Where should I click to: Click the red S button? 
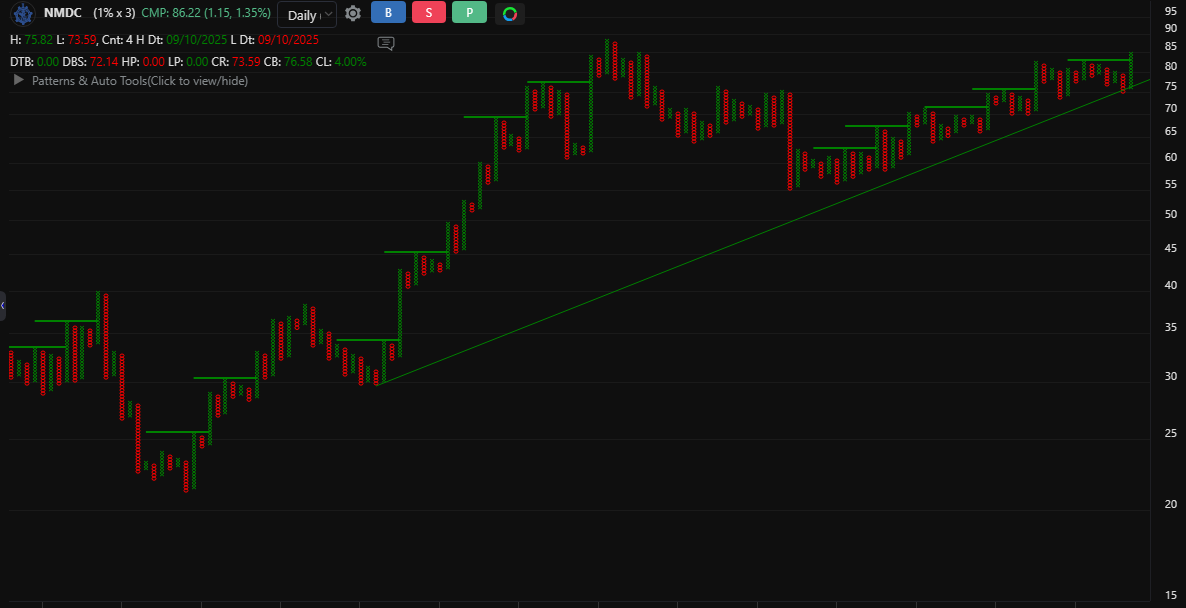(x=429, y=13)
